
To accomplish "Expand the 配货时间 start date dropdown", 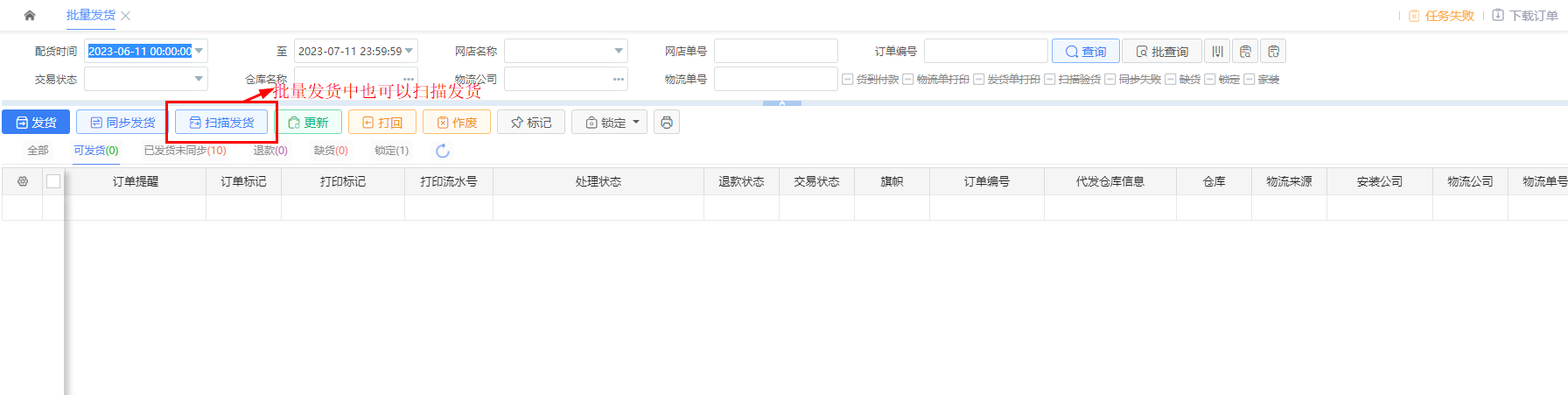I will point(199,52).
